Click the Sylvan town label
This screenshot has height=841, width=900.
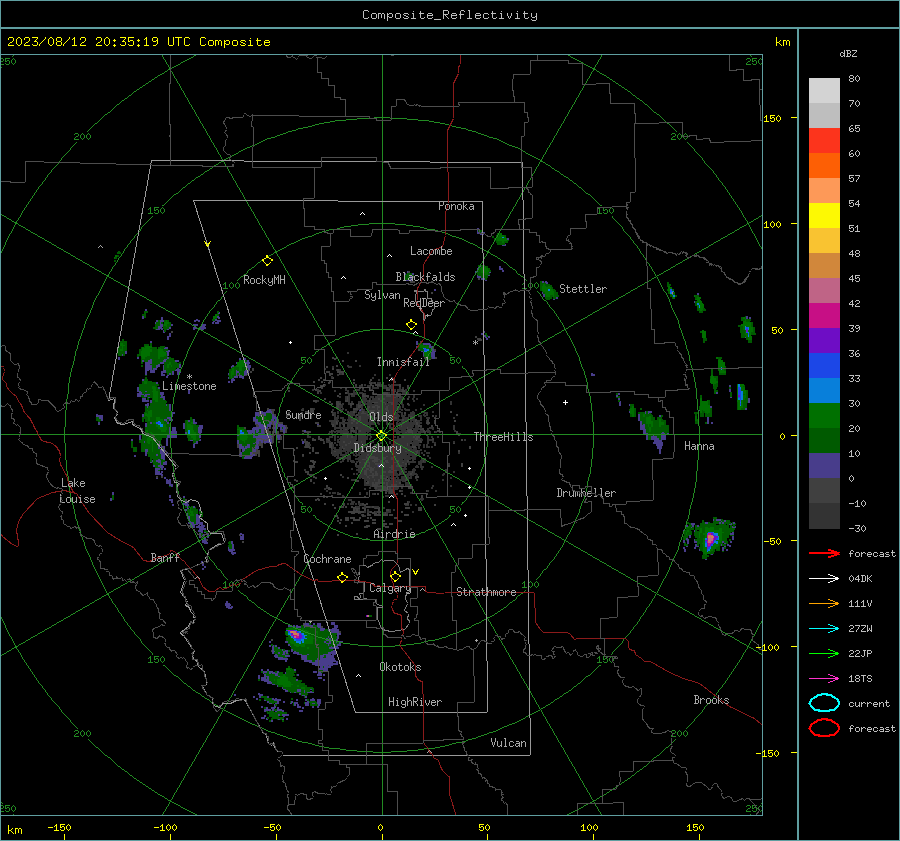(x=382, y=295)
